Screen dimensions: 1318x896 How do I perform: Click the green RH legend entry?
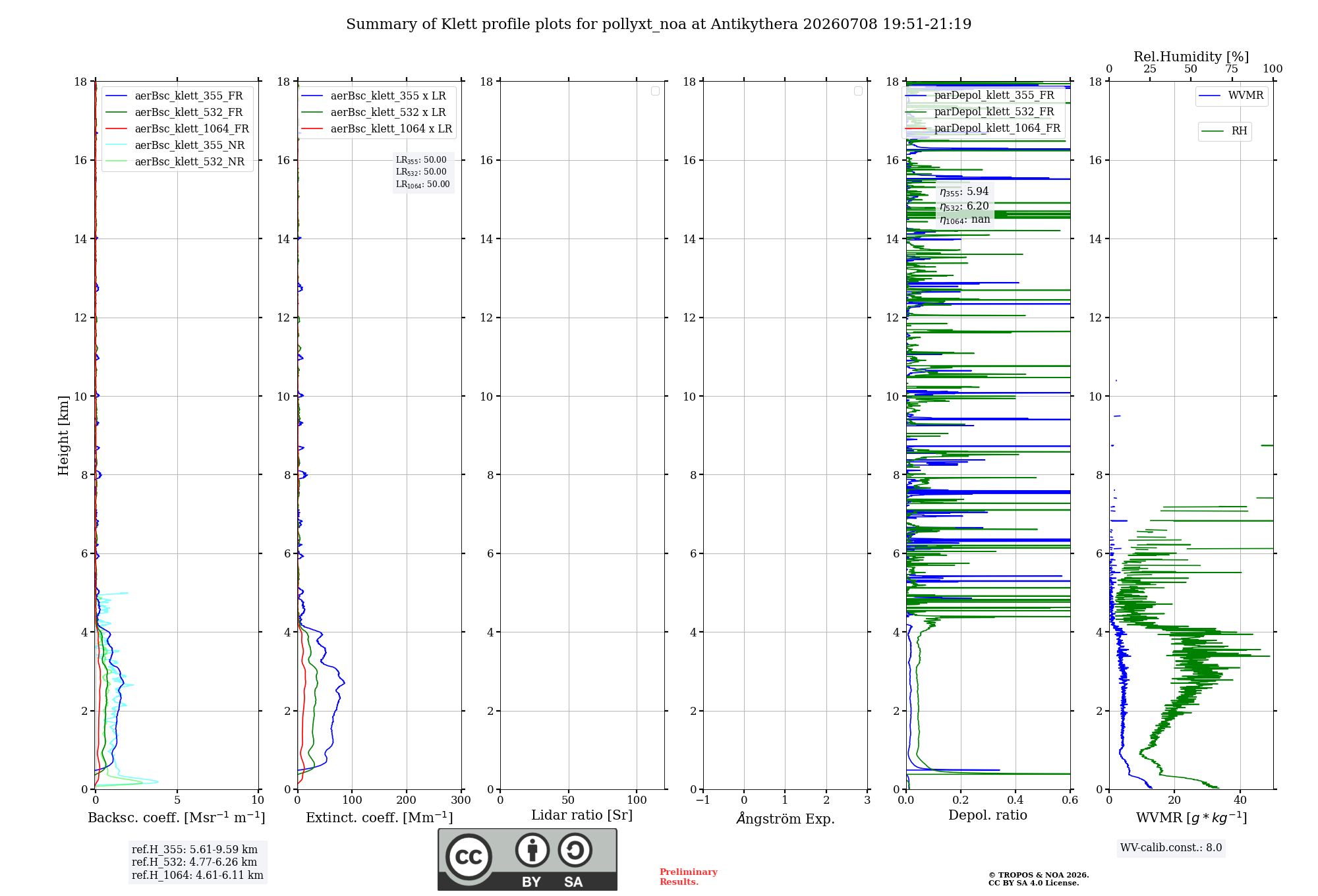[x=1224, y=131]
